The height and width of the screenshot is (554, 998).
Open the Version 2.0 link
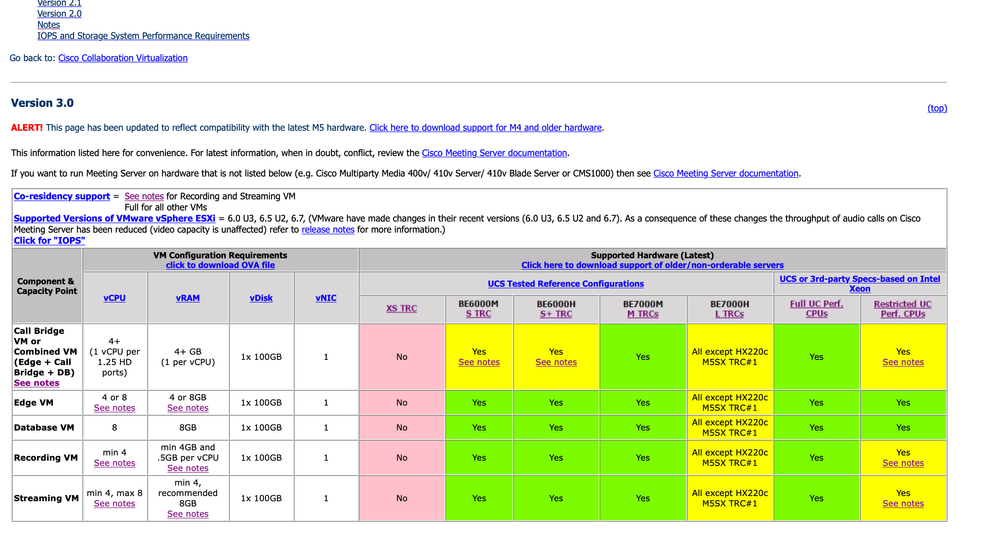pyautogui.click(x=59, y=13)
